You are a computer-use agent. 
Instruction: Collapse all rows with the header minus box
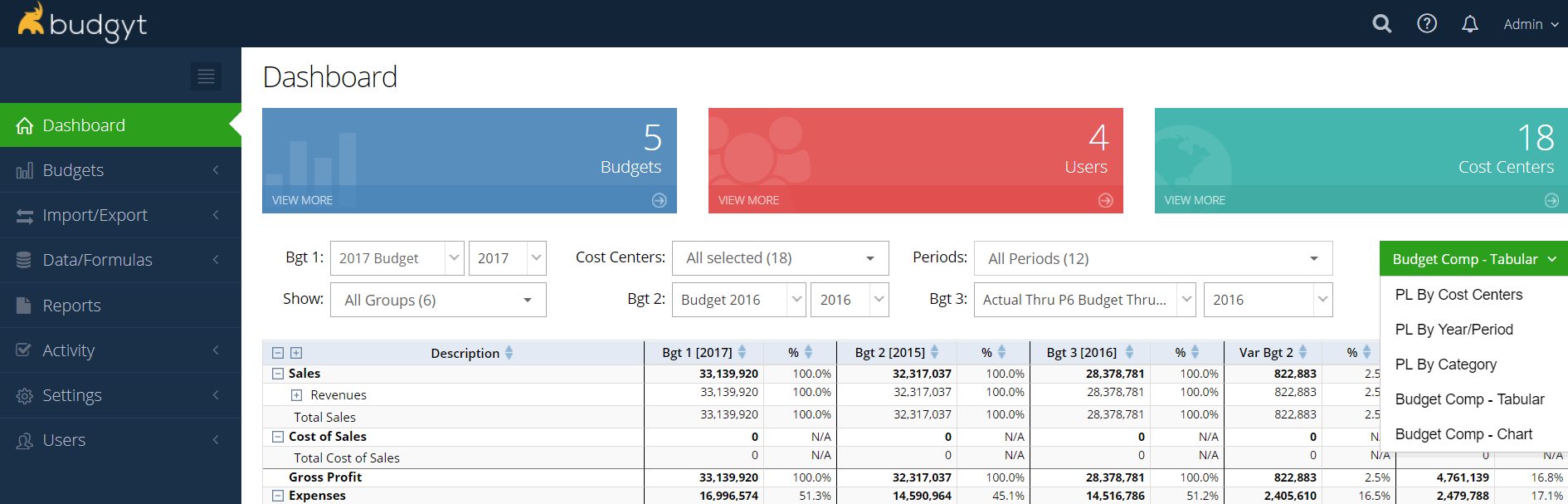[x=278, y=353]
